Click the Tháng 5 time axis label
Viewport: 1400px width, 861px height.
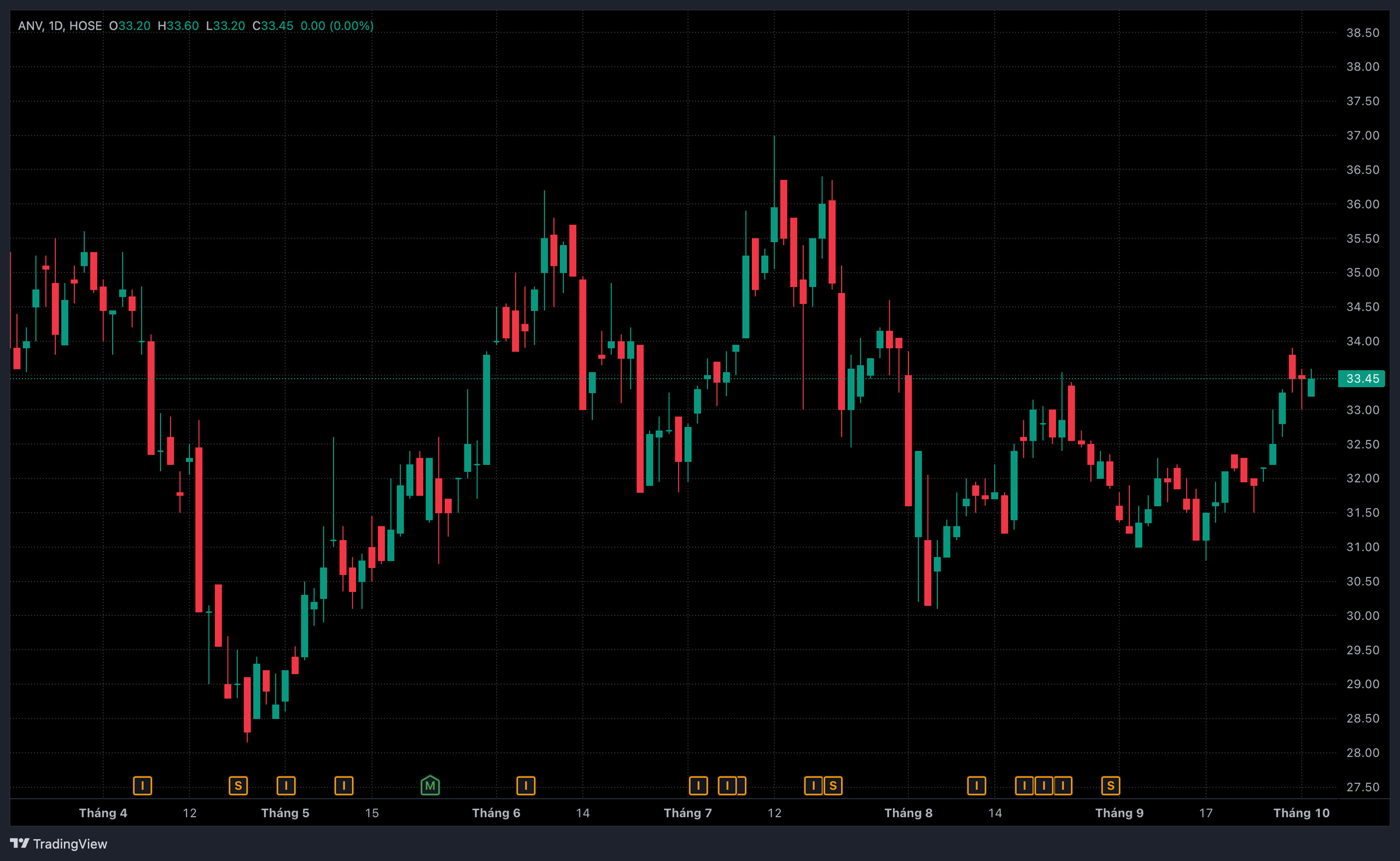285,812
